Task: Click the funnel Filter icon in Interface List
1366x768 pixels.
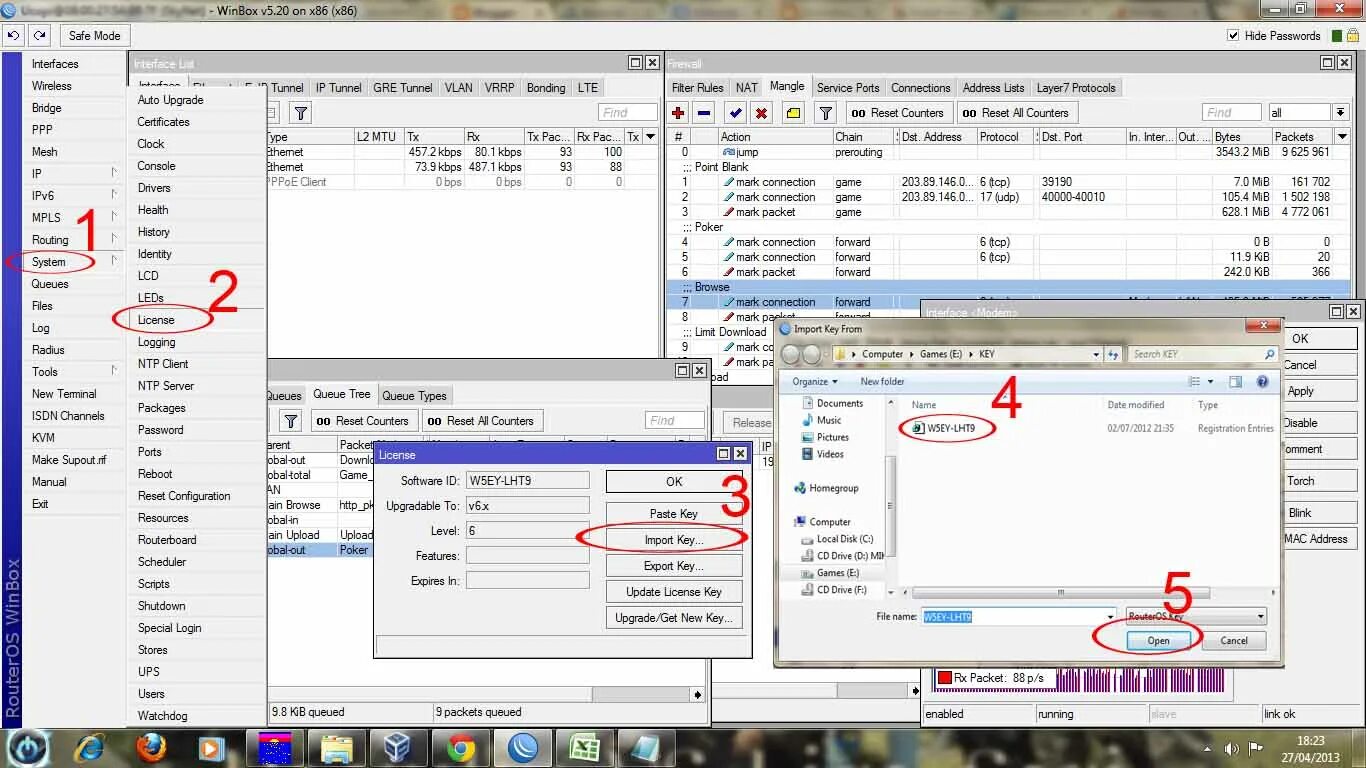Action: click(300, 113)
